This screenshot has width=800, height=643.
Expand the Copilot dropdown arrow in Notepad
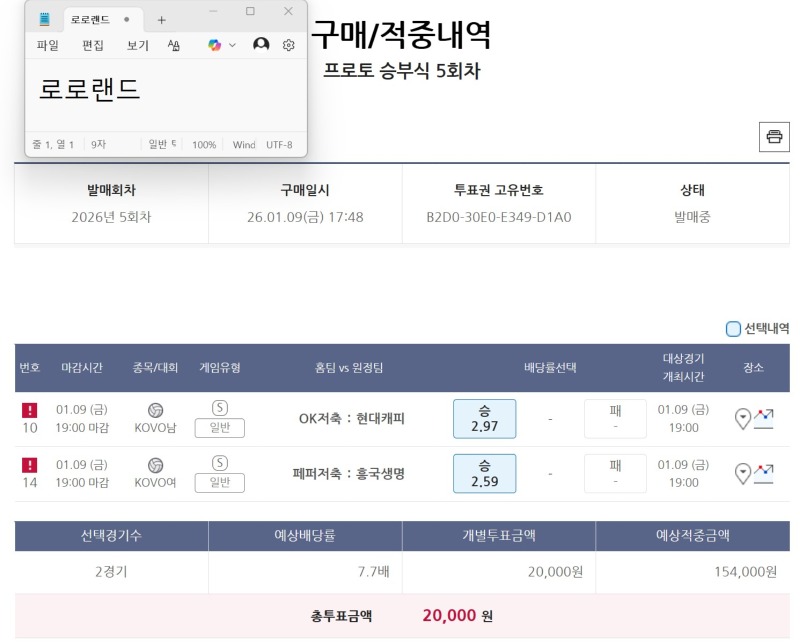232,45
